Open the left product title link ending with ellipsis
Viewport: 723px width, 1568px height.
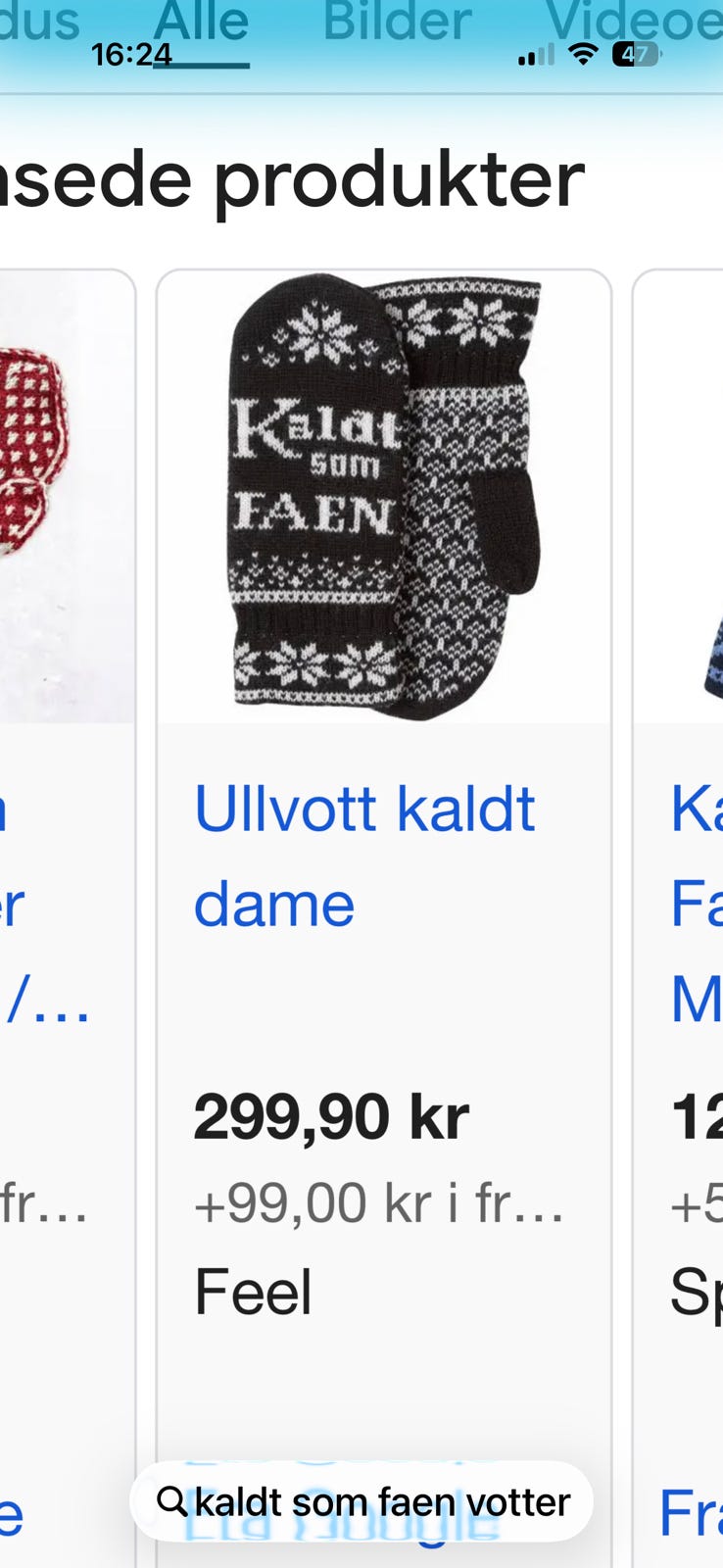pos(45,904)
